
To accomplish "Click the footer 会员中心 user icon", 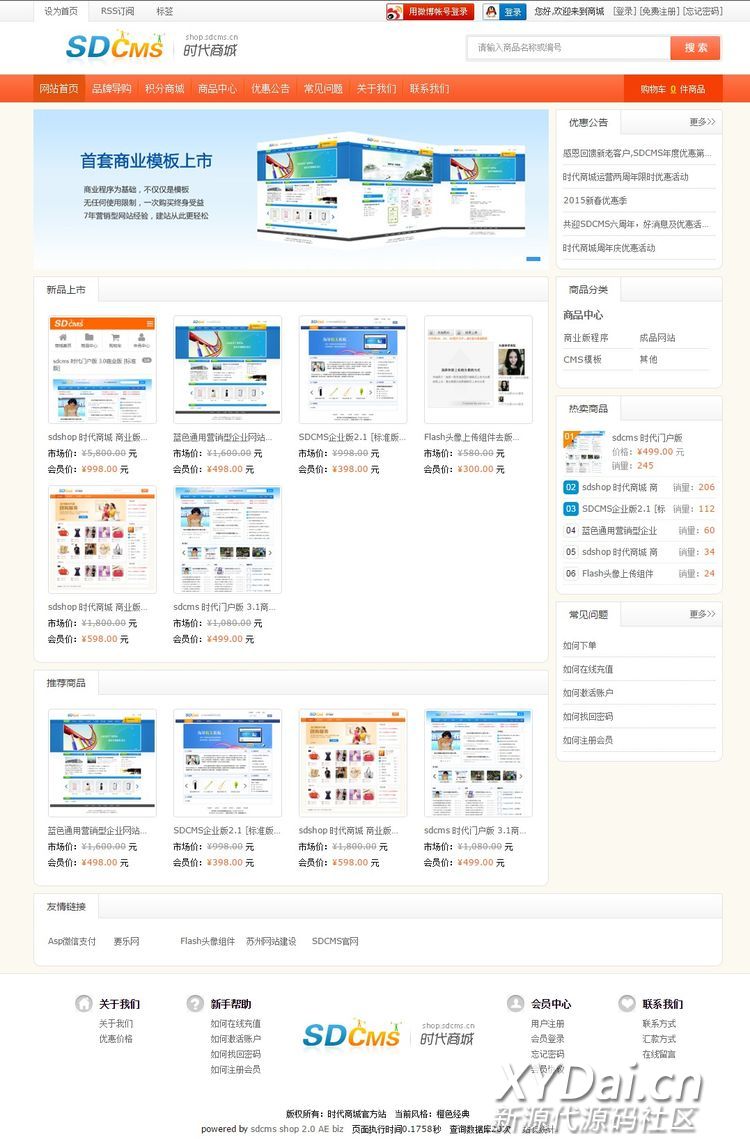I will pos(515,1003).
